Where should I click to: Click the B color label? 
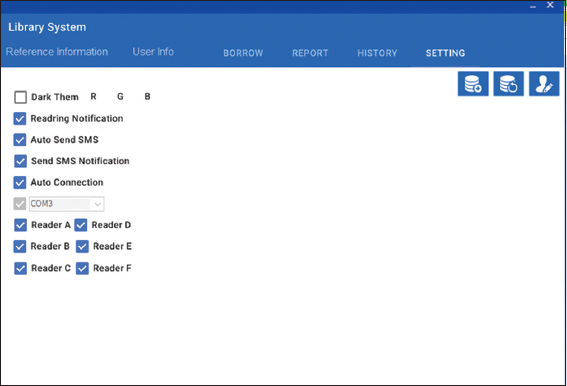coord(147,97)
